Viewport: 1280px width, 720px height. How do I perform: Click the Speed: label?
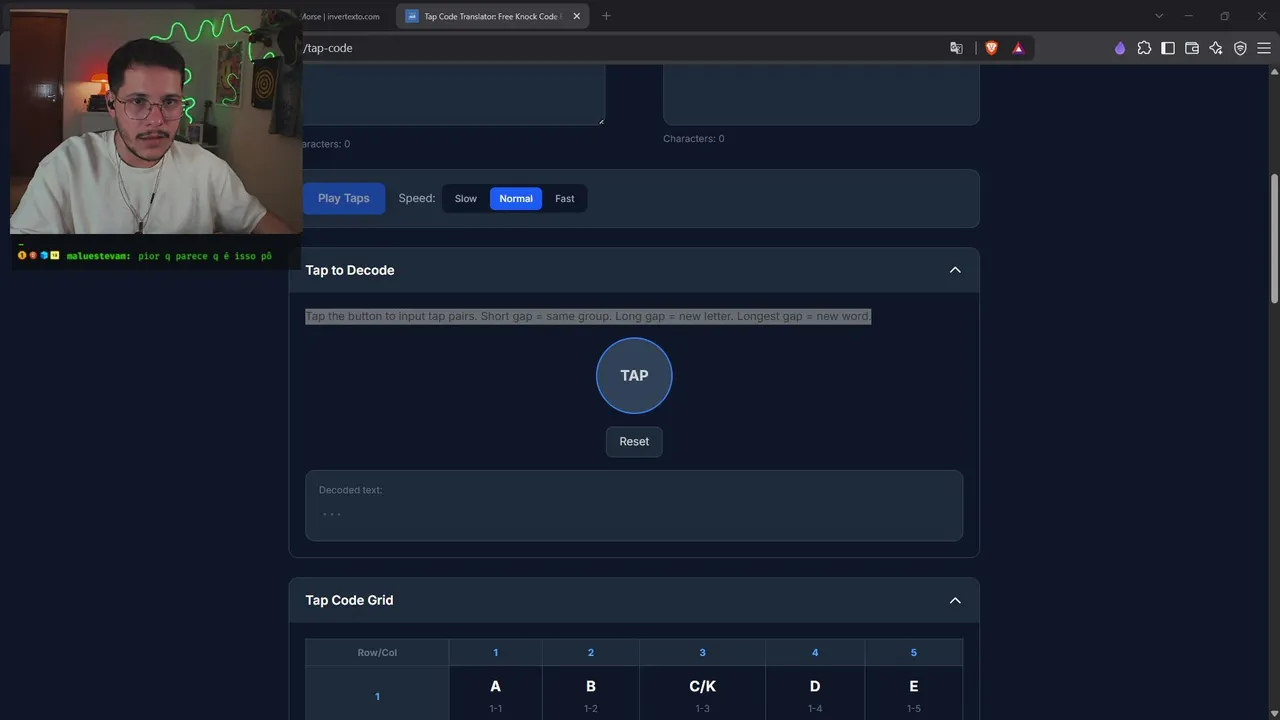point(417,198)
